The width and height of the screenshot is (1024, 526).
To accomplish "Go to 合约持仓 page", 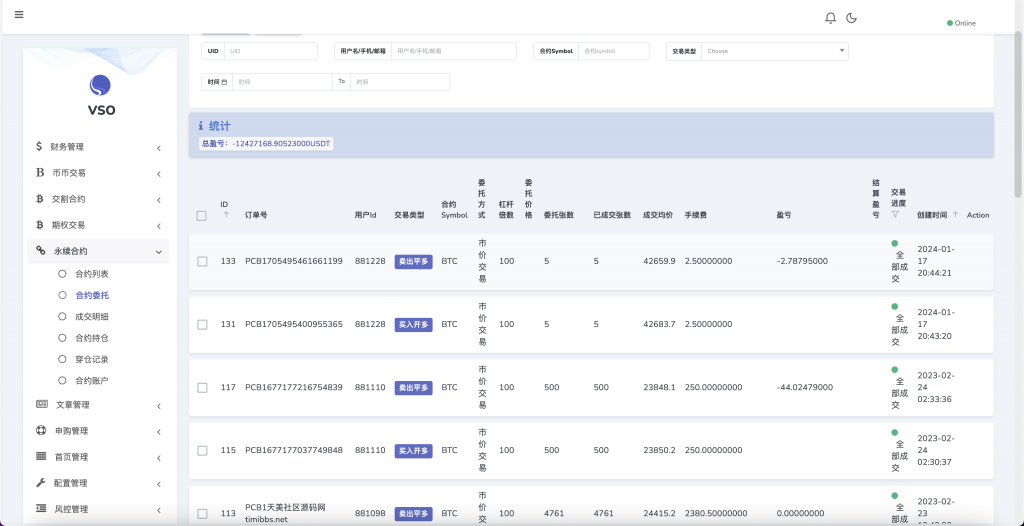I will [x=91, y=338].
